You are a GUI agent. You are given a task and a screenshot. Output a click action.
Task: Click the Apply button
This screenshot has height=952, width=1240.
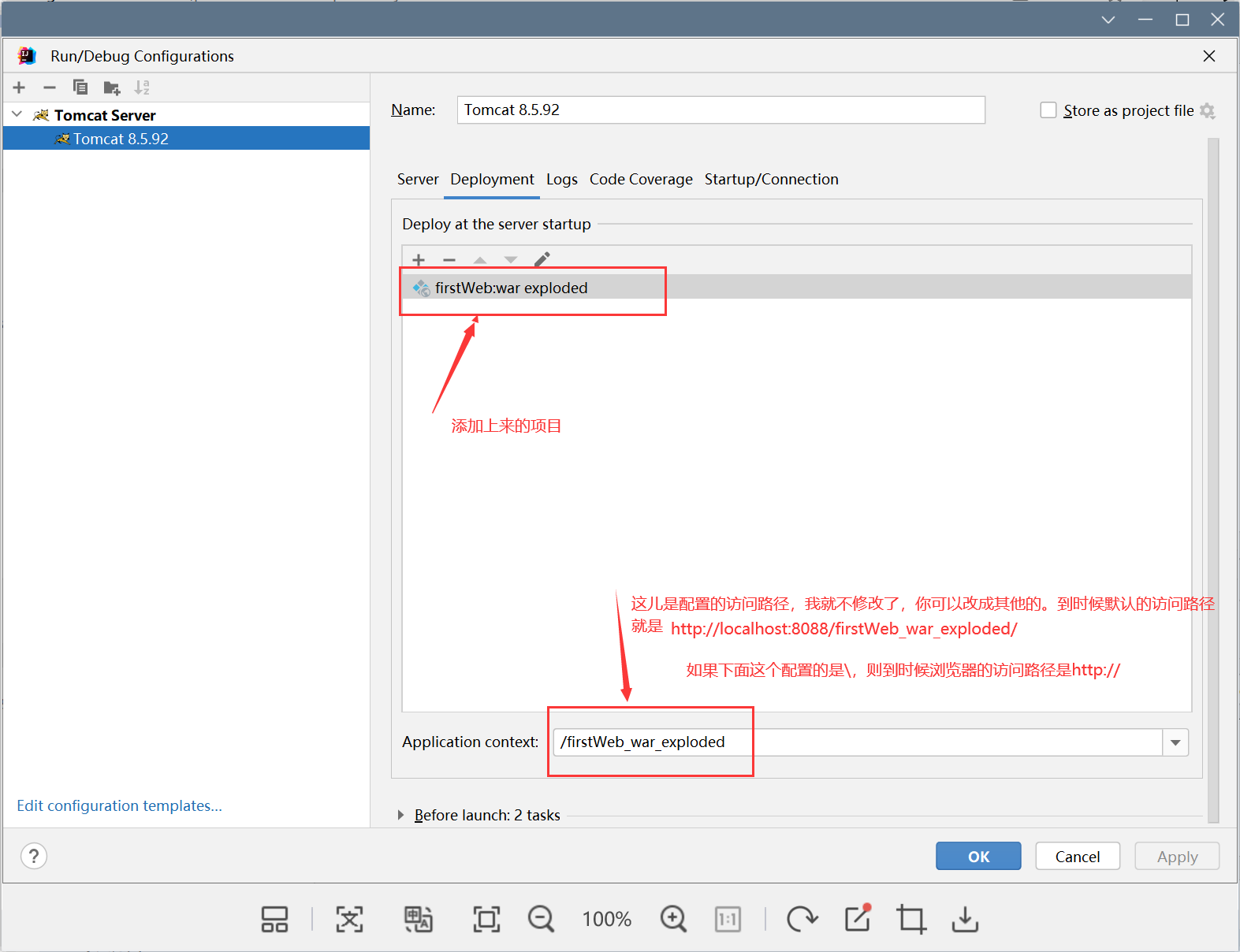pyautogui.click(x=1177, y=857)
